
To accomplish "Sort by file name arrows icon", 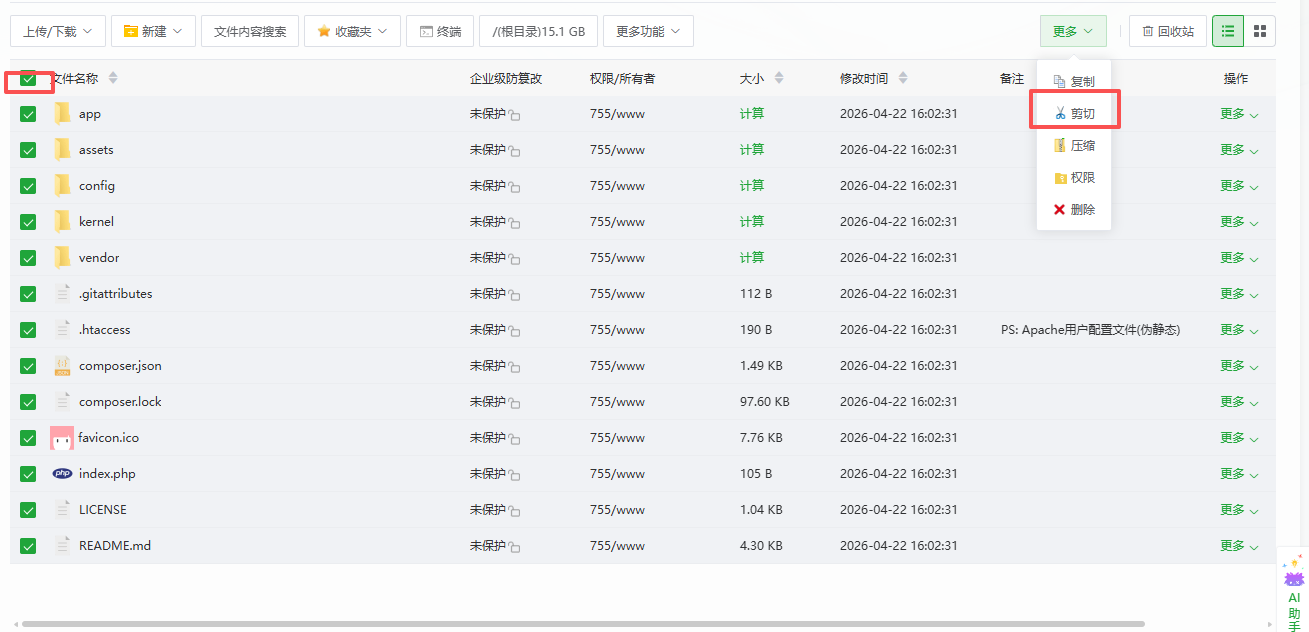I will (x=113, y=78).
